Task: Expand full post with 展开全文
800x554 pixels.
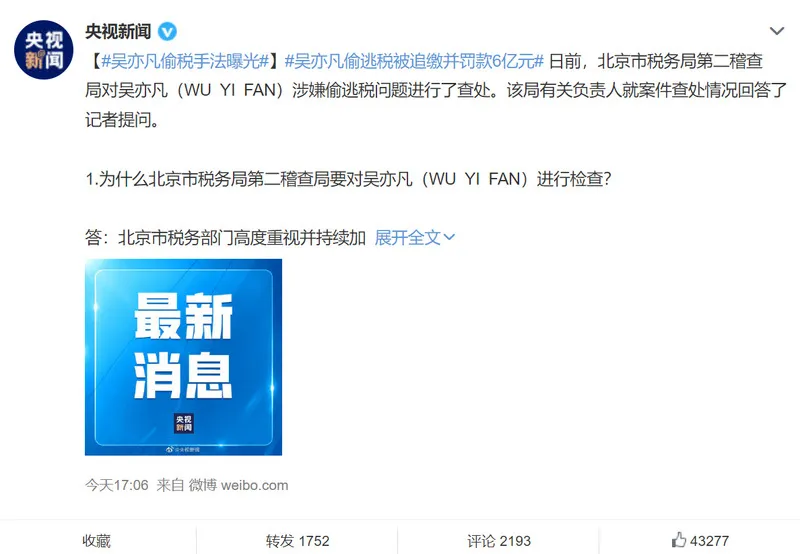Action: (407, 237)
